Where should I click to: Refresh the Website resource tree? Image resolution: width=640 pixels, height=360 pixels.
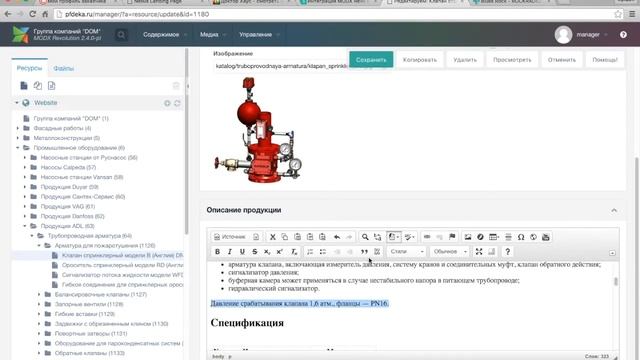click(177, 103)
